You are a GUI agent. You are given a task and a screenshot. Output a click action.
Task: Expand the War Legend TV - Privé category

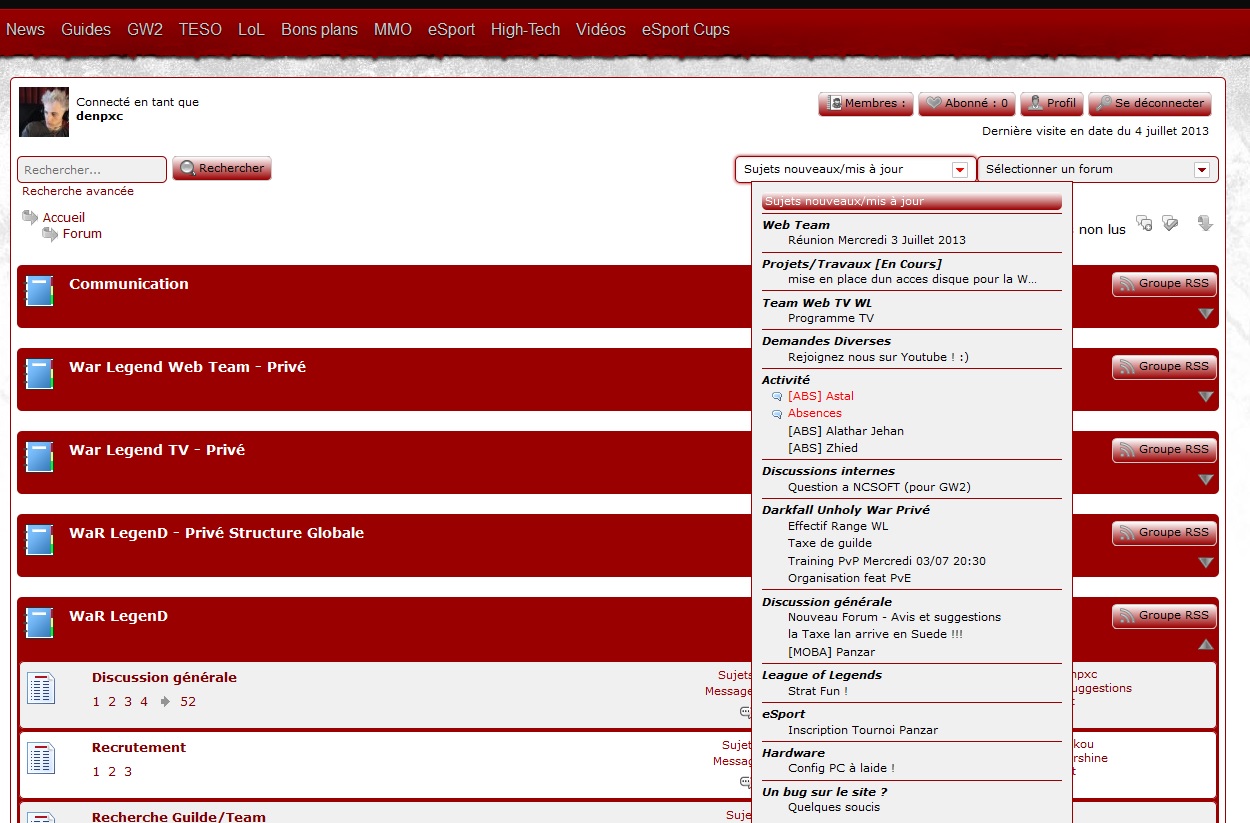point(1205,480)
